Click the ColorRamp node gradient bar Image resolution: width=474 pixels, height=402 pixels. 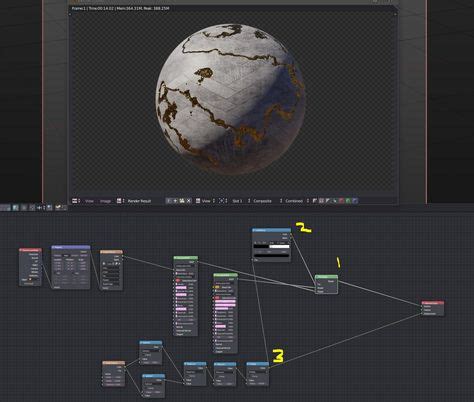pyautogui.click(x=271, y=247)
